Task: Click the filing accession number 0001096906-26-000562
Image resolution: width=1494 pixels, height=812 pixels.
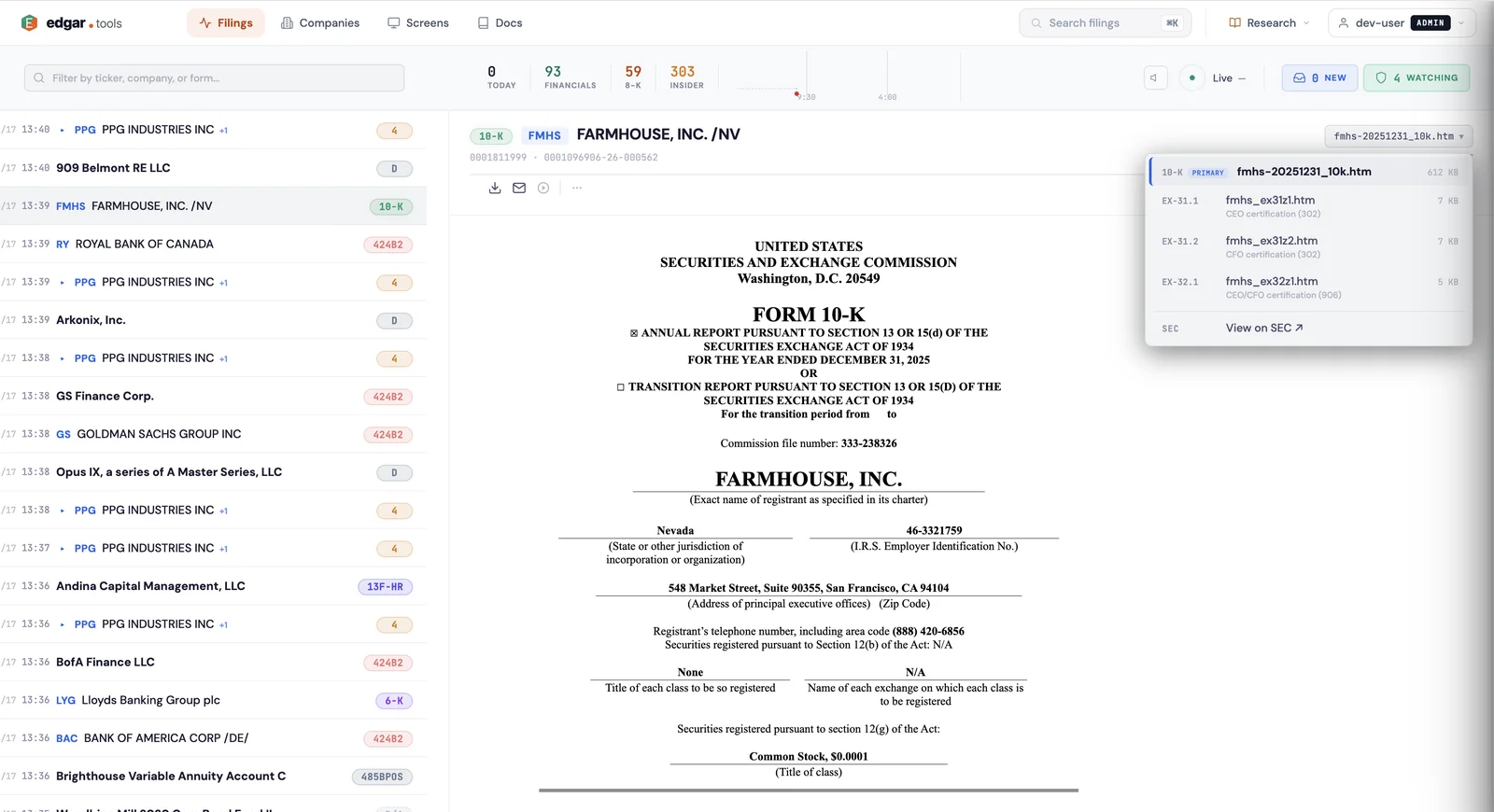Action: [600, 158]
